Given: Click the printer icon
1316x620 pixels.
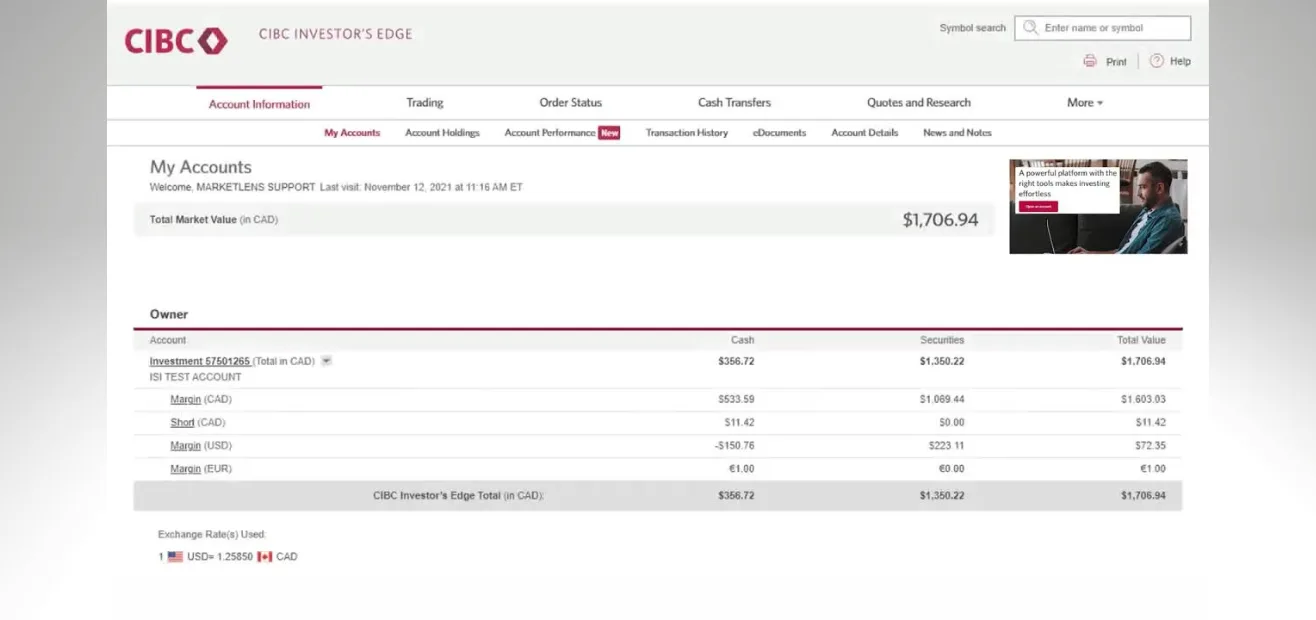Looking at the screenshot, I should click(x=1090, y=61).
